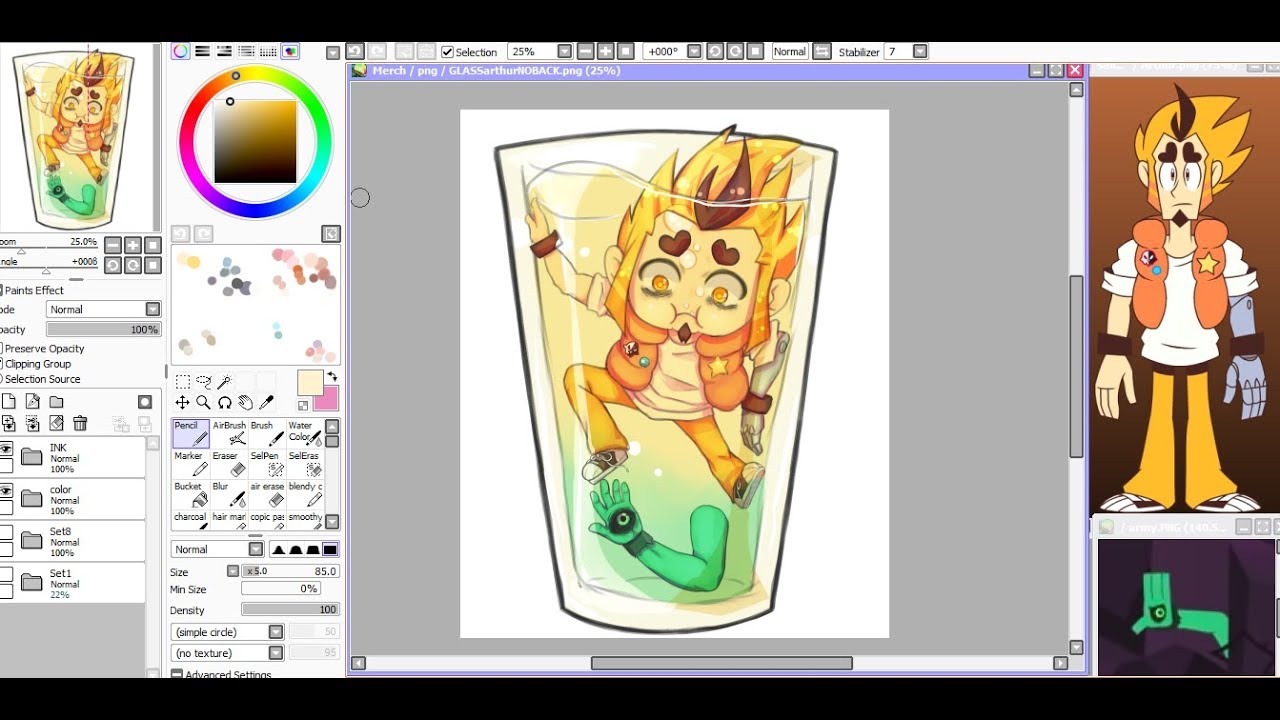Select the SelPen selection pen tool
Viewport: 1280px width, 720px height.
point(267,464)
